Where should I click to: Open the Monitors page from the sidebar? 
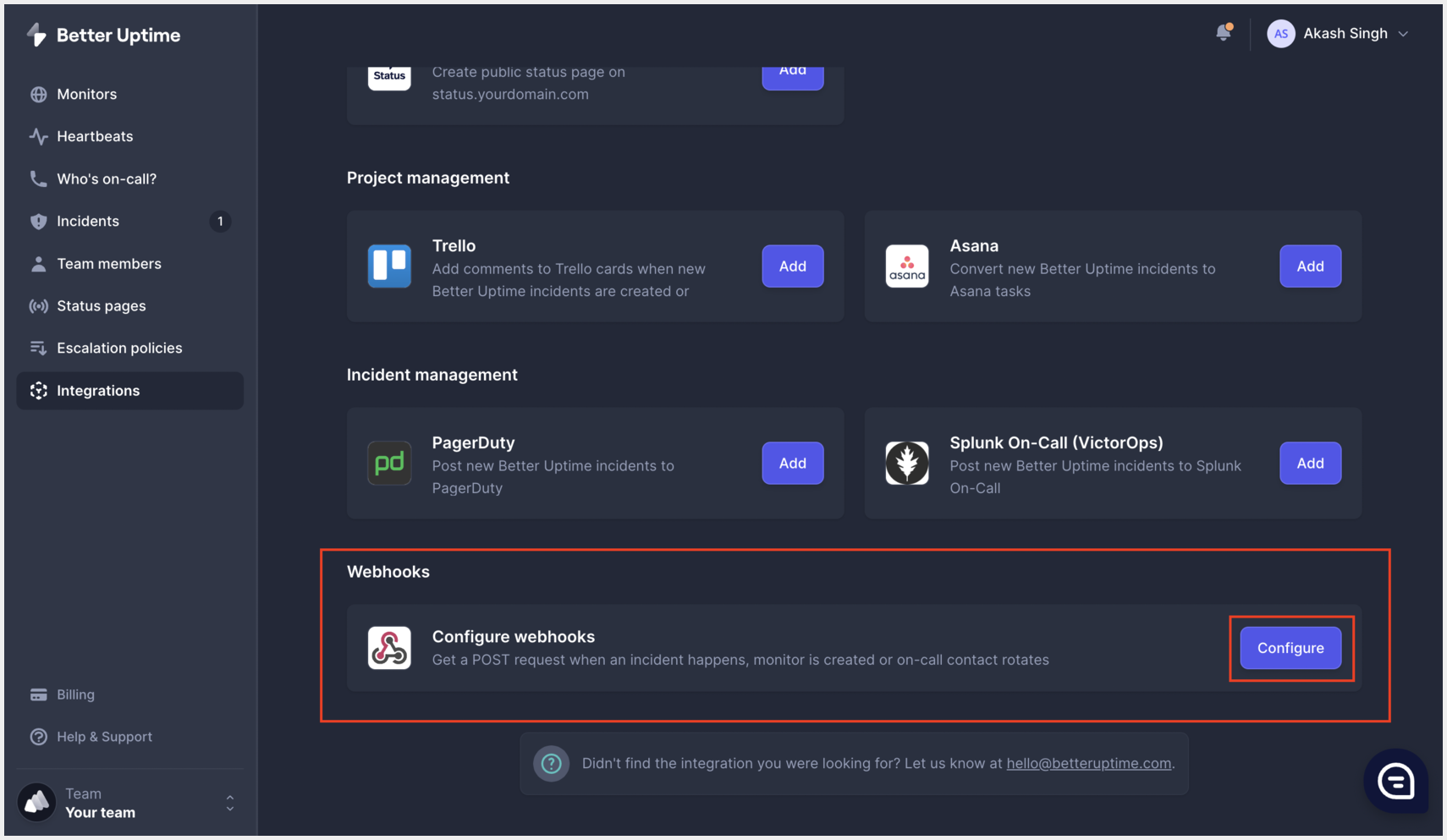(x=39, y=94)
